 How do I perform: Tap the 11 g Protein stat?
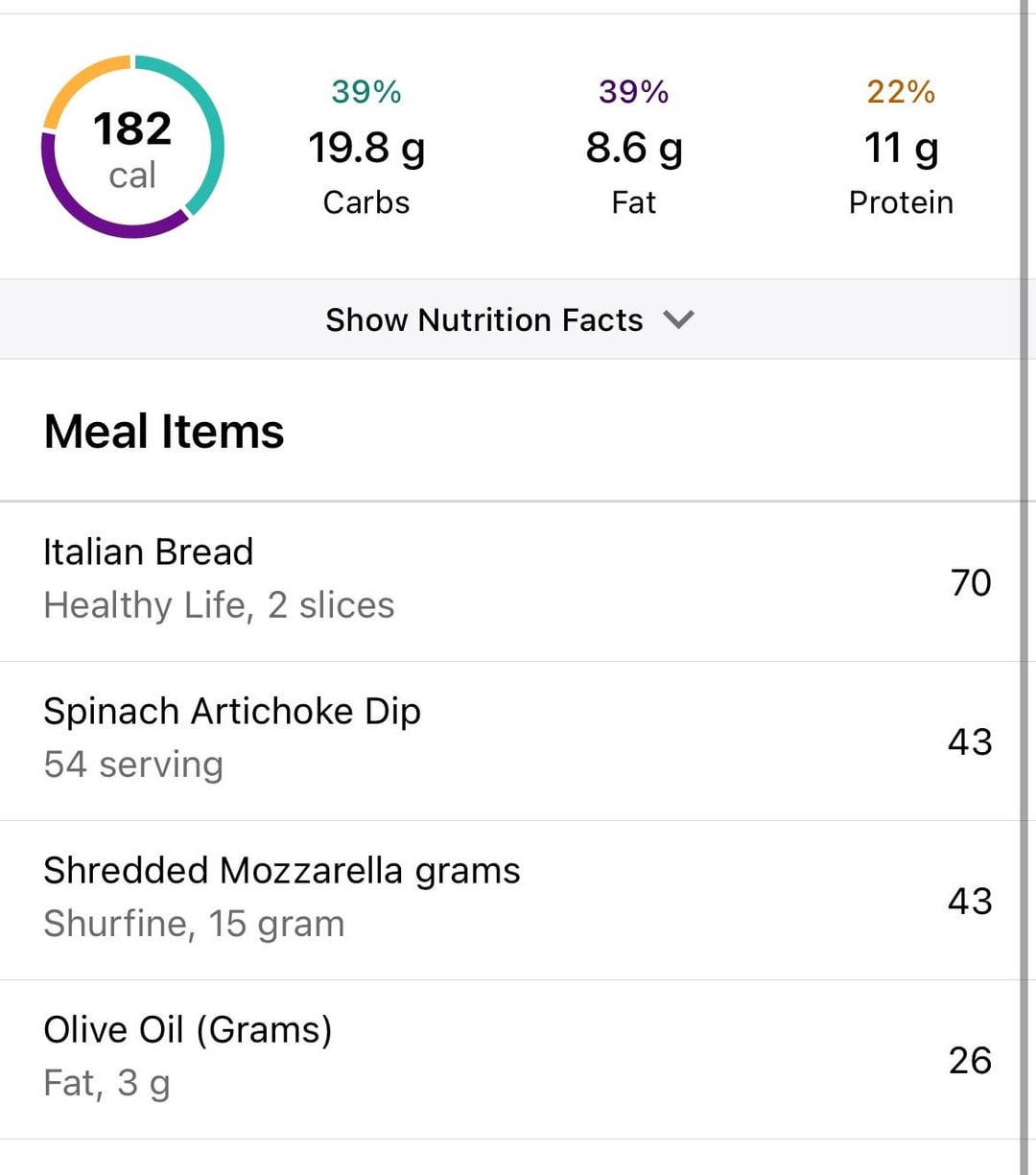[x=901, y=147]
